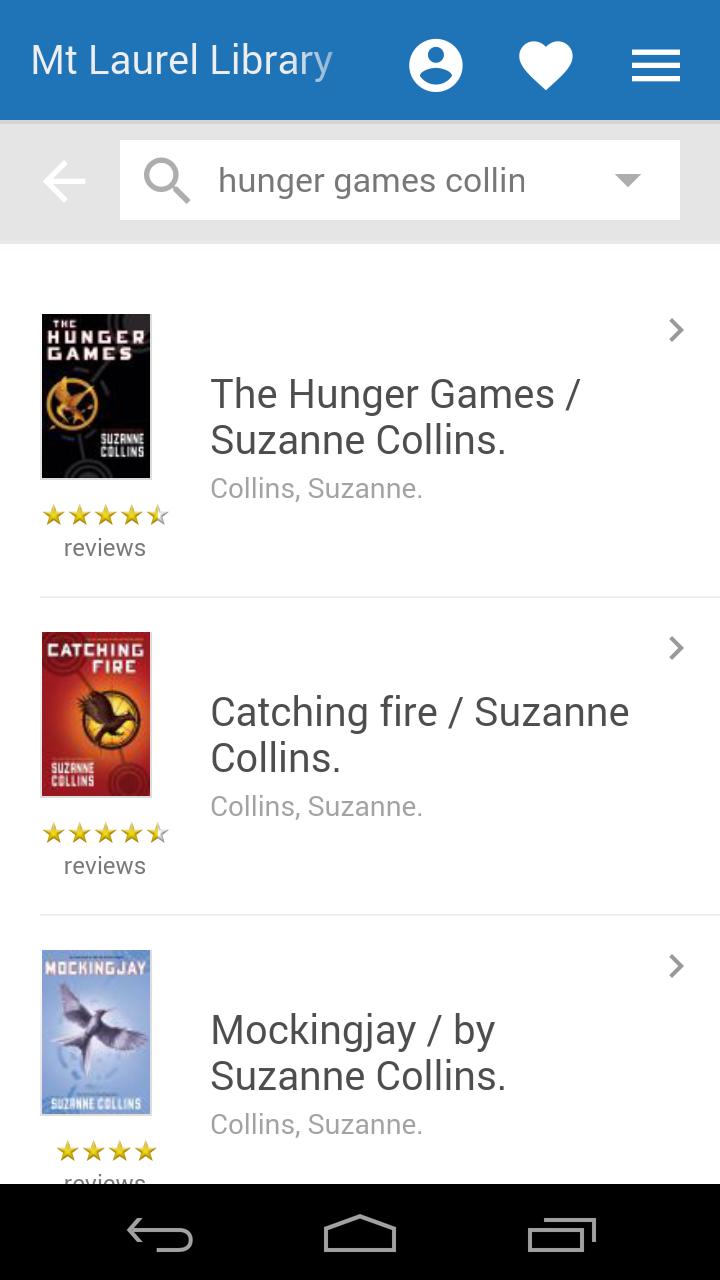Screen dimensions: 720x1280
Task: Tap Android back navigation button
Action: tap(160, 1235)
